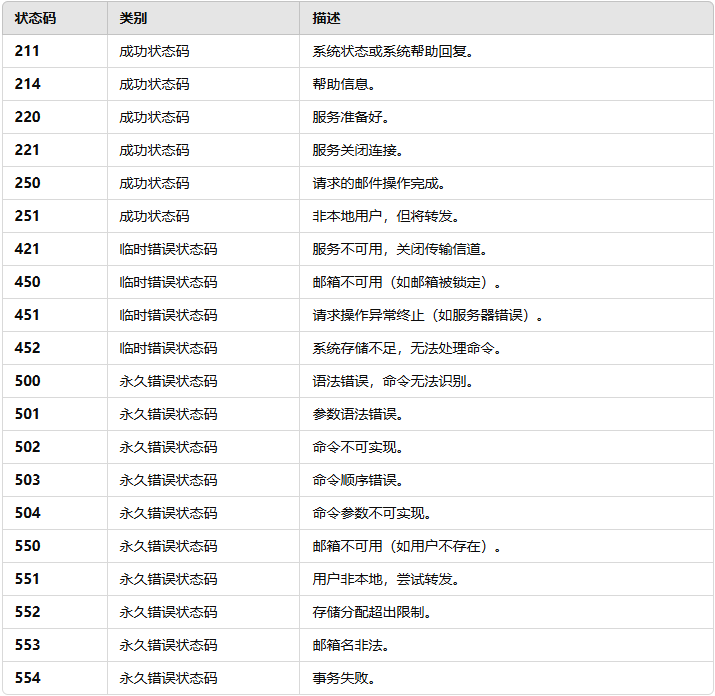Select status code 211 cell
The image size is (715, 696).
pos(28,51)
